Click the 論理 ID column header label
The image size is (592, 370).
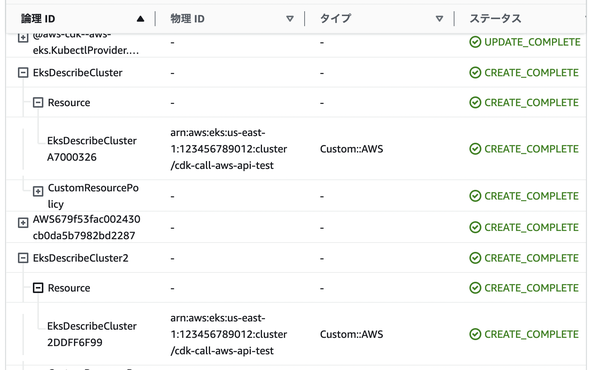pos(38,18)
